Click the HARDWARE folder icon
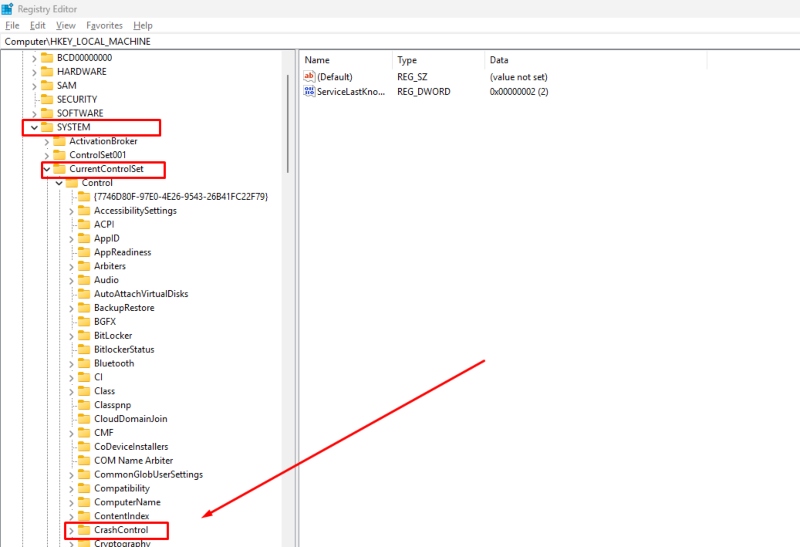 [x=47, y=71]
